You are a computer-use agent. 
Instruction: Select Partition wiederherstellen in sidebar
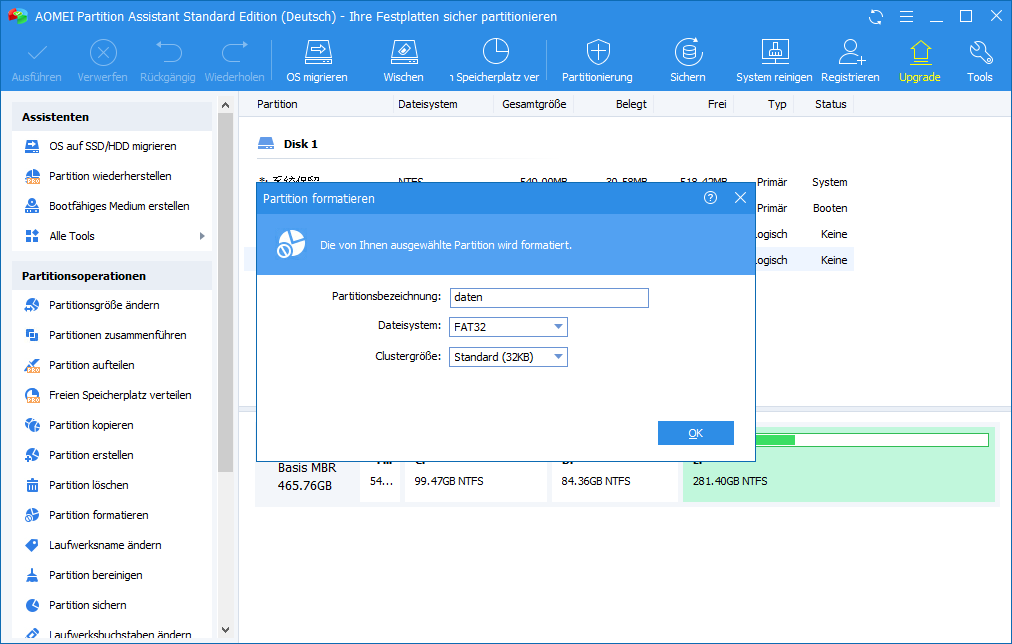click(110, 176)
